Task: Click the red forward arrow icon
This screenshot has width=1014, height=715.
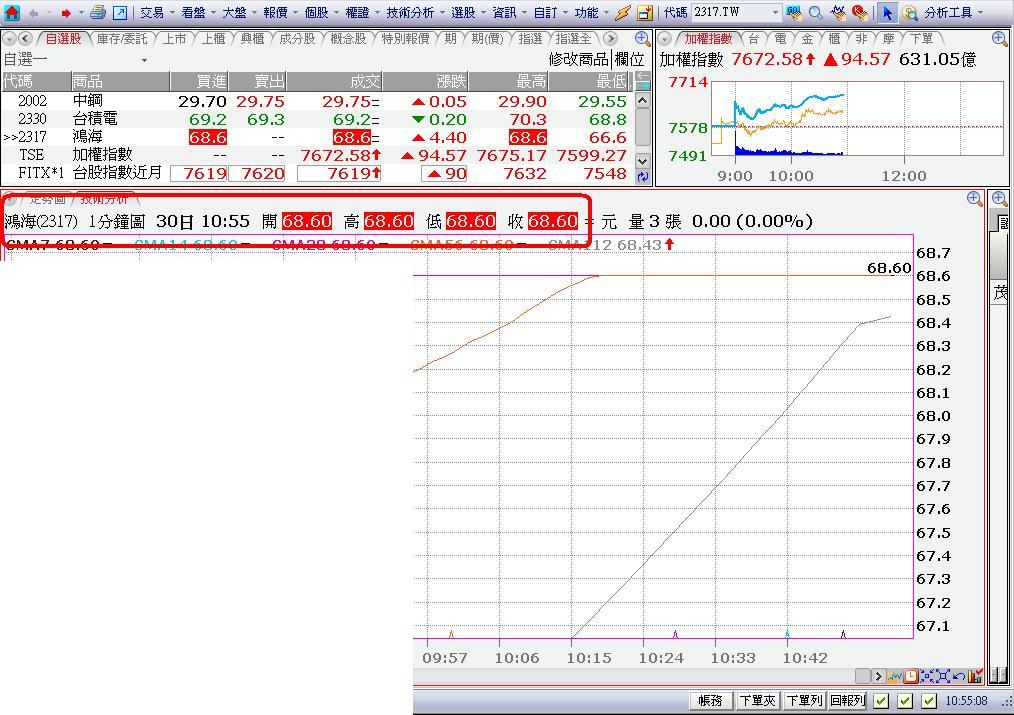Action: 66,12
